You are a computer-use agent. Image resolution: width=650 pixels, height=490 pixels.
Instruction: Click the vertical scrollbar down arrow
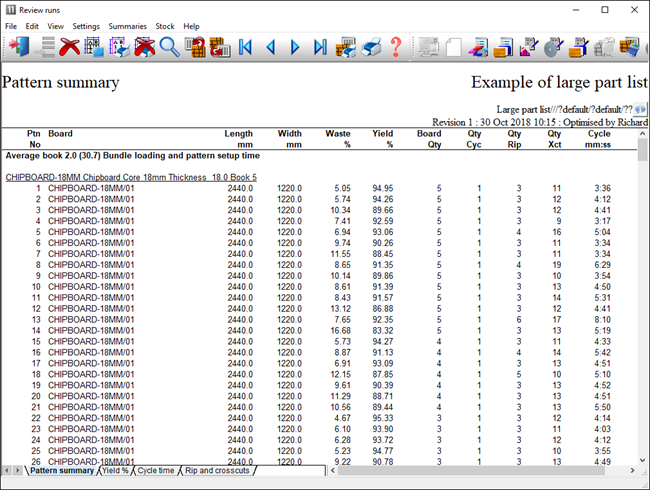pyautogui.click(x=642, y=455)
